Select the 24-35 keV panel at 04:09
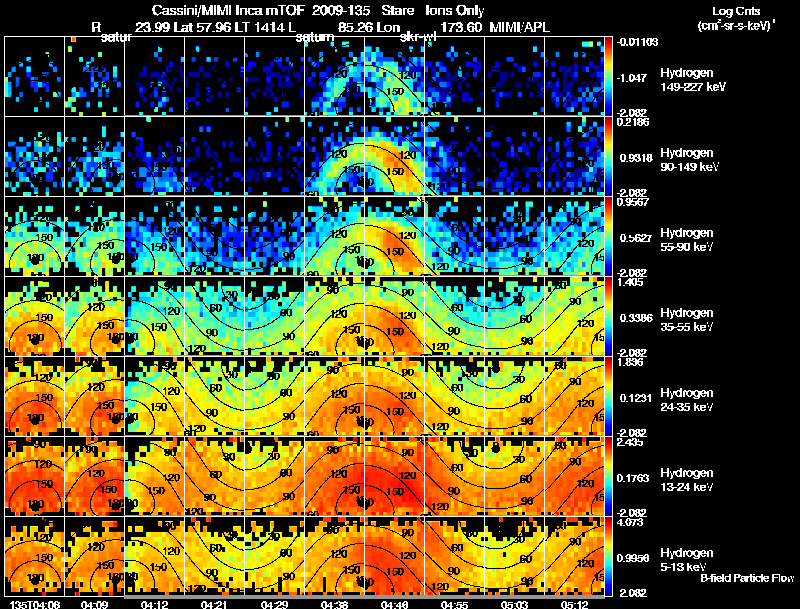 point(94,397)
